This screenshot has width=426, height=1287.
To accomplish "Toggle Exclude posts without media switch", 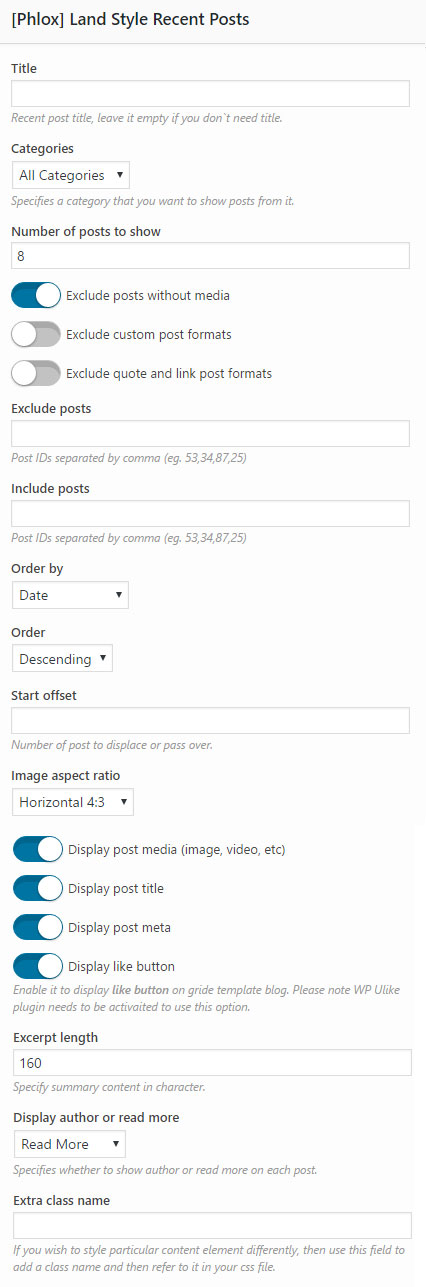I will pyautogui.click(x=36, y=295).
